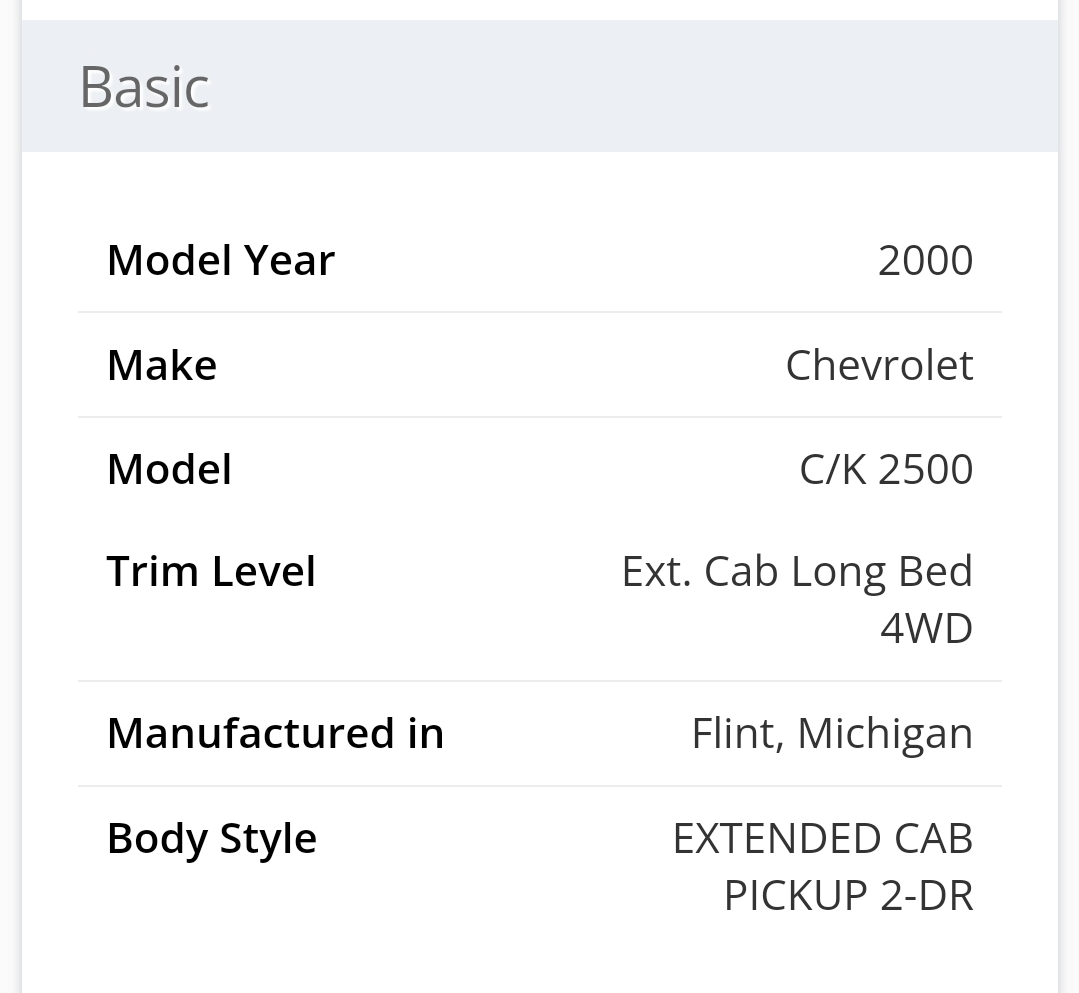Click the "Basic" section heading
This screenshot has height=993, width=1079.
tap(144, 87)
